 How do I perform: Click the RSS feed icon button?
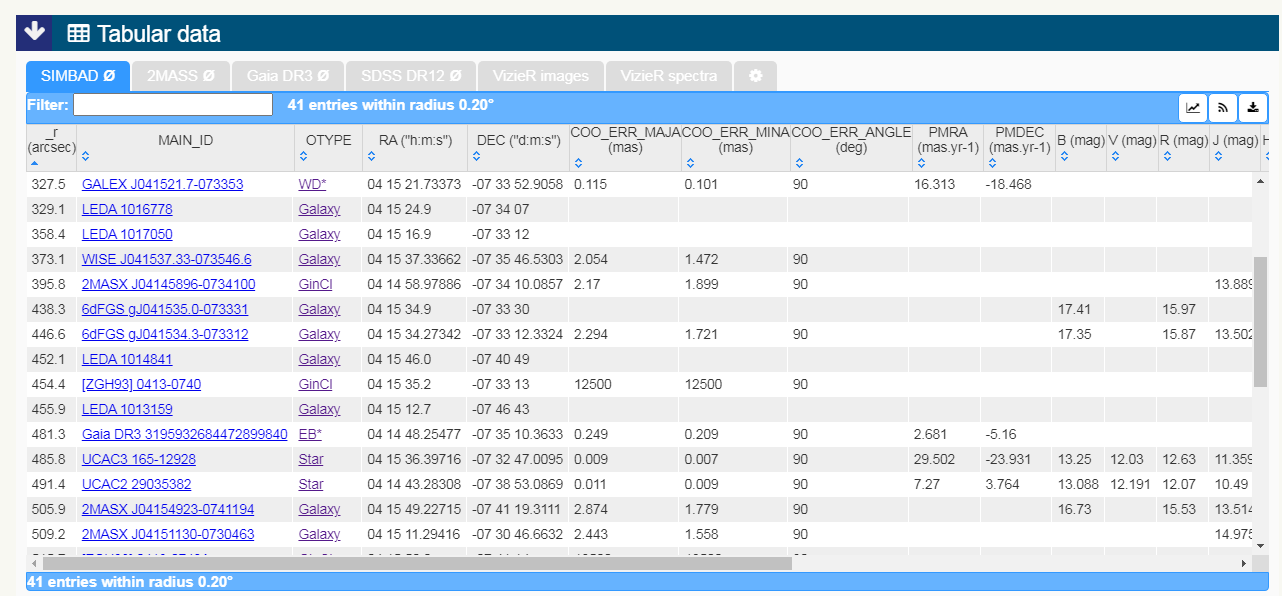coord(1222,107)
